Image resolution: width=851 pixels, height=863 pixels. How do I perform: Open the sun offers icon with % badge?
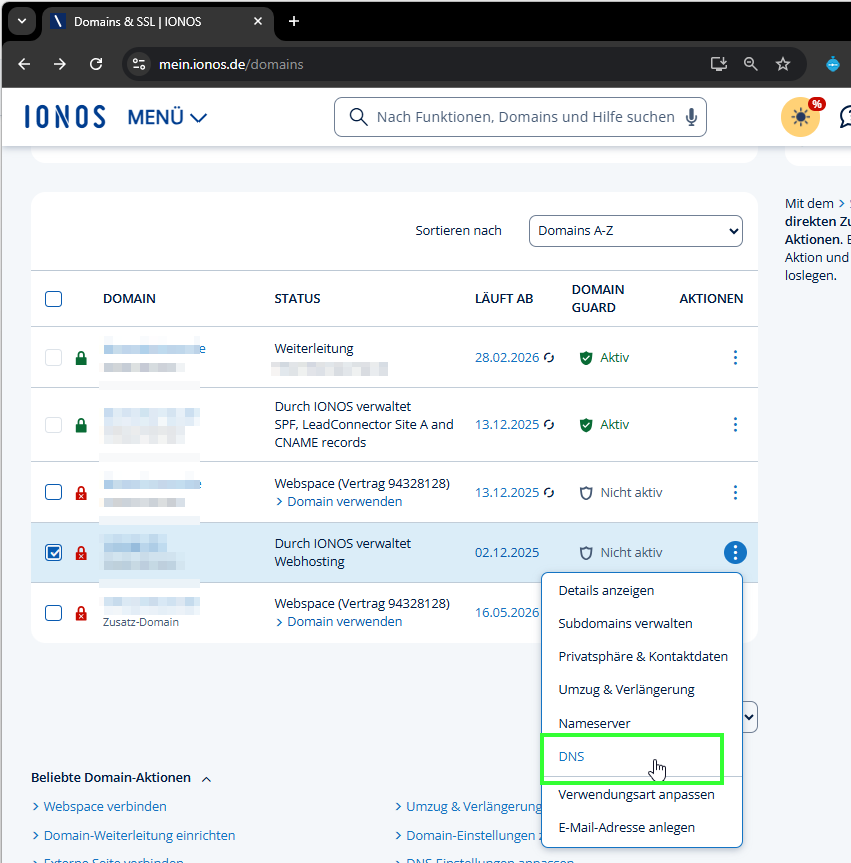[x=800, y=117]
